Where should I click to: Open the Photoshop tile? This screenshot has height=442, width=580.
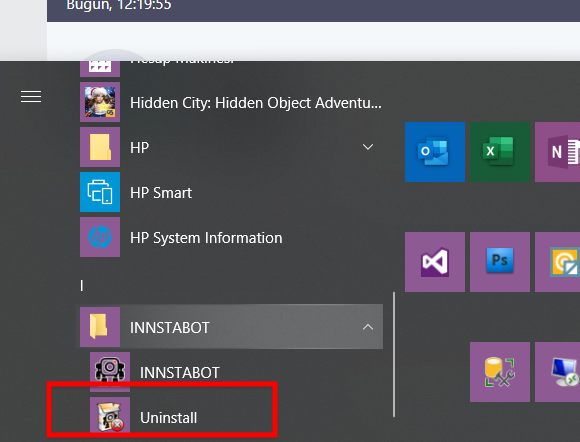pyautogui.click(x=500, y=262)
